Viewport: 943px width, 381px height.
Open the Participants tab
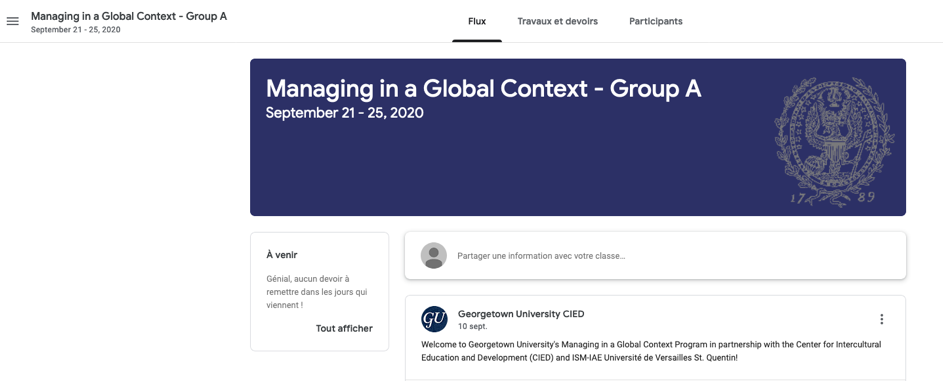point(656,22)
